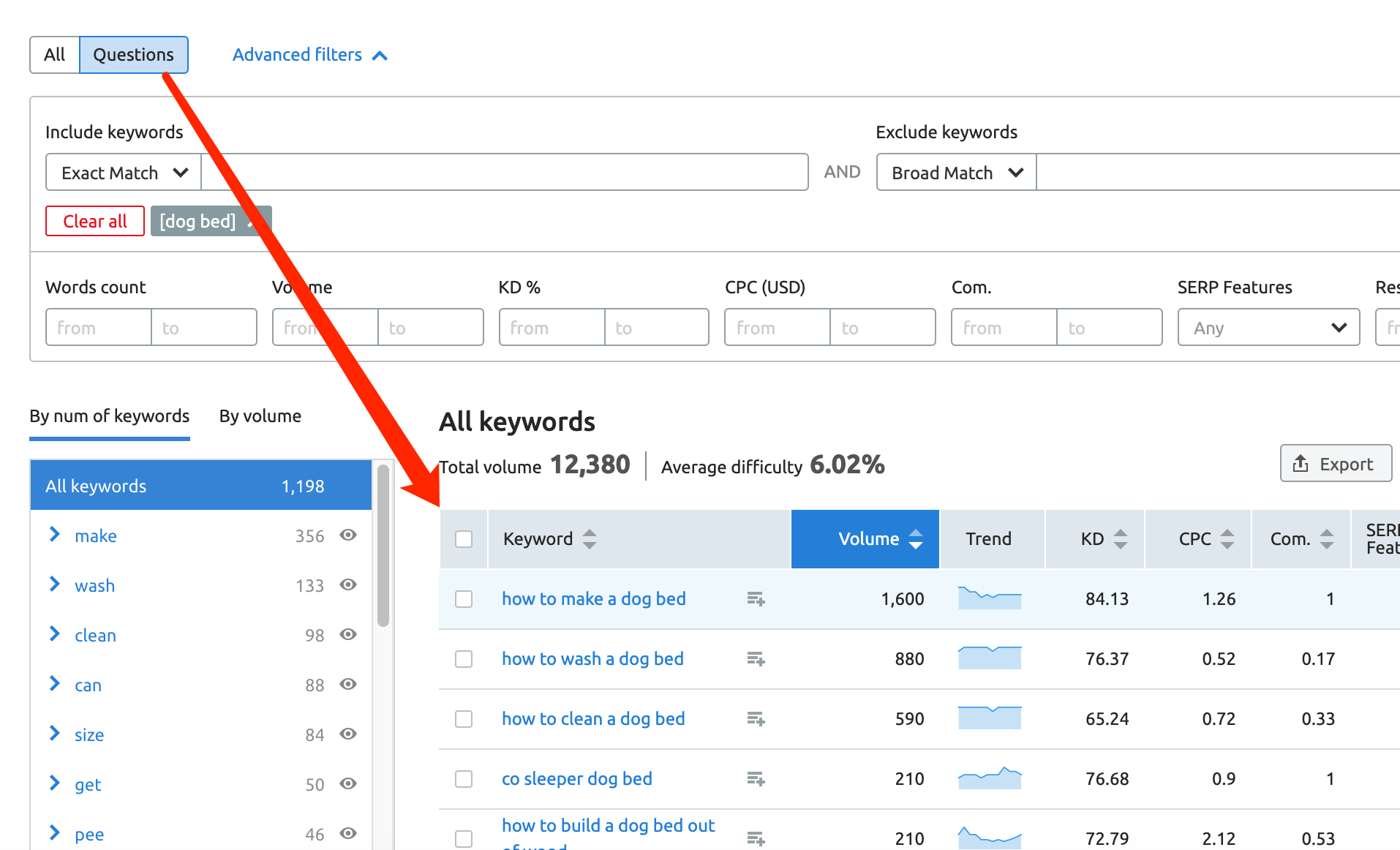
Task: Select the Questions tab
Action: tap(133, 55)
